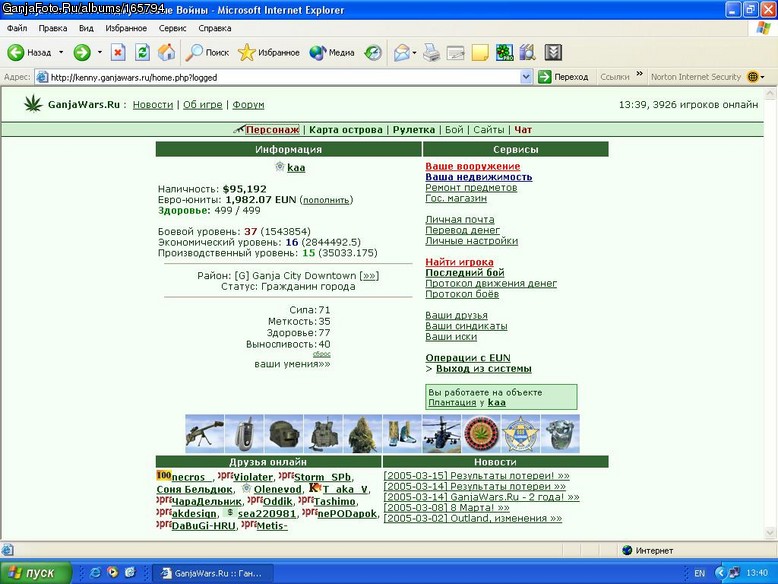Open the Правка menu
Screen dimensions: 778x584
53,28
